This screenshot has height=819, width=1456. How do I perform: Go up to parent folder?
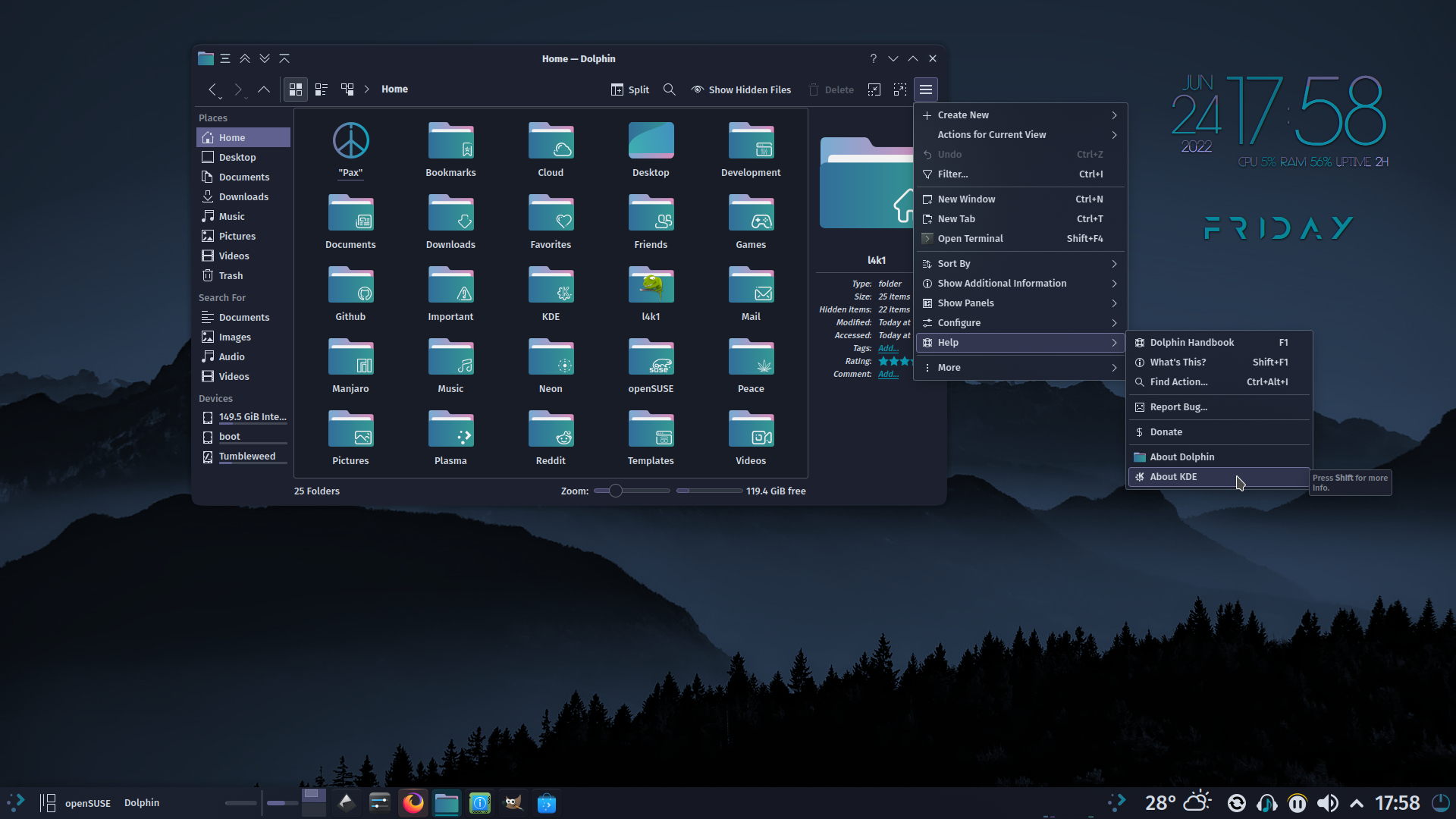[264, 89]
